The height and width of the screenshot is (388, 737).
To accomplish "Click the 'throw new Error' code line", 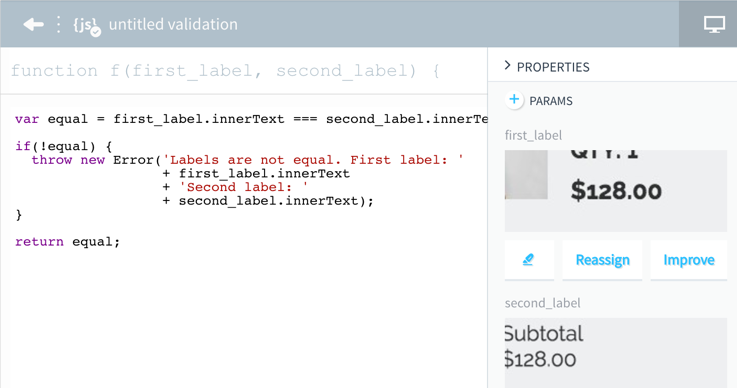I will tap(247, 160).
